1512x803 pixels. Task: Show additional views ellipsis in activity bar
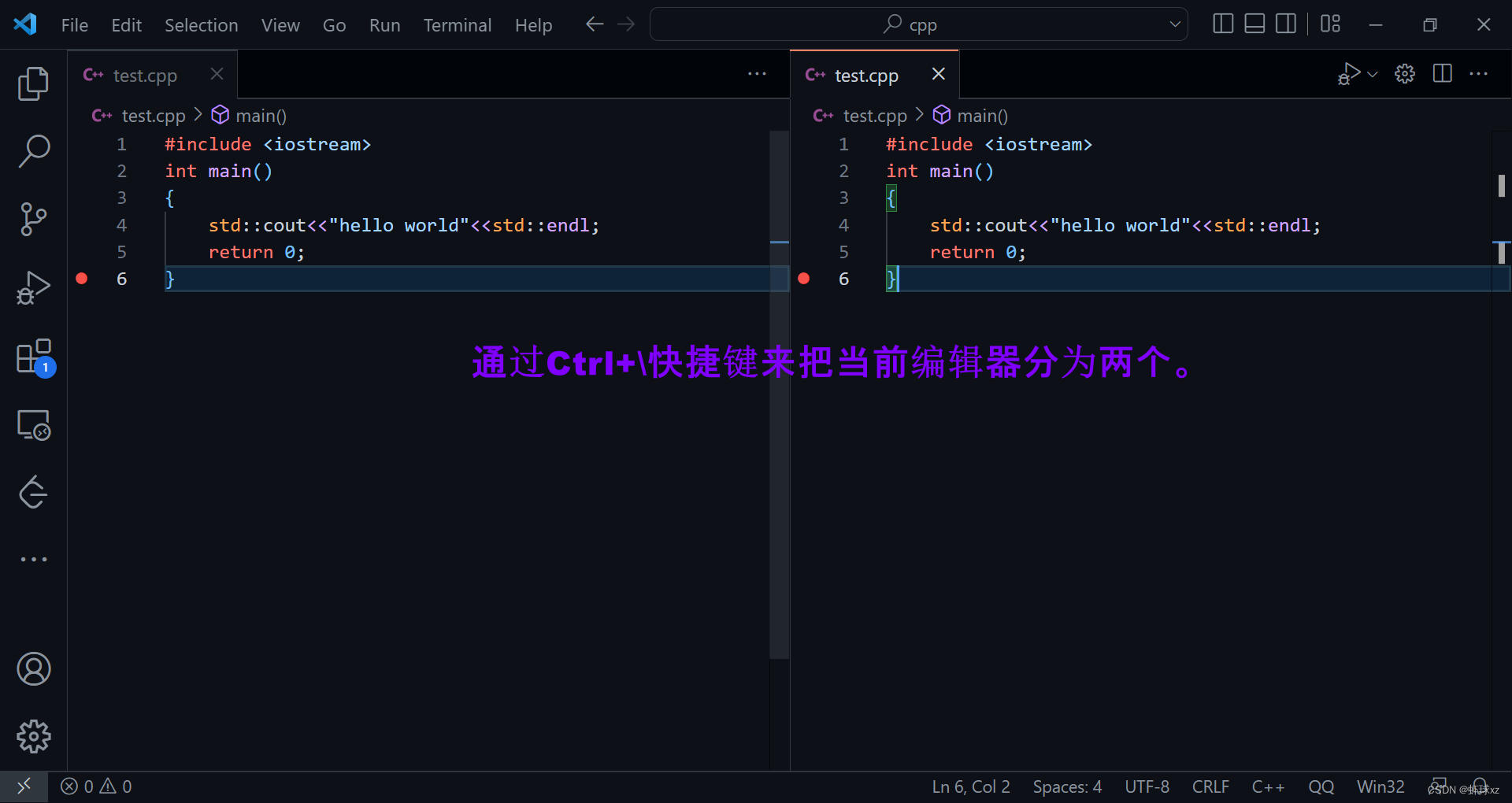coord(33,559)
